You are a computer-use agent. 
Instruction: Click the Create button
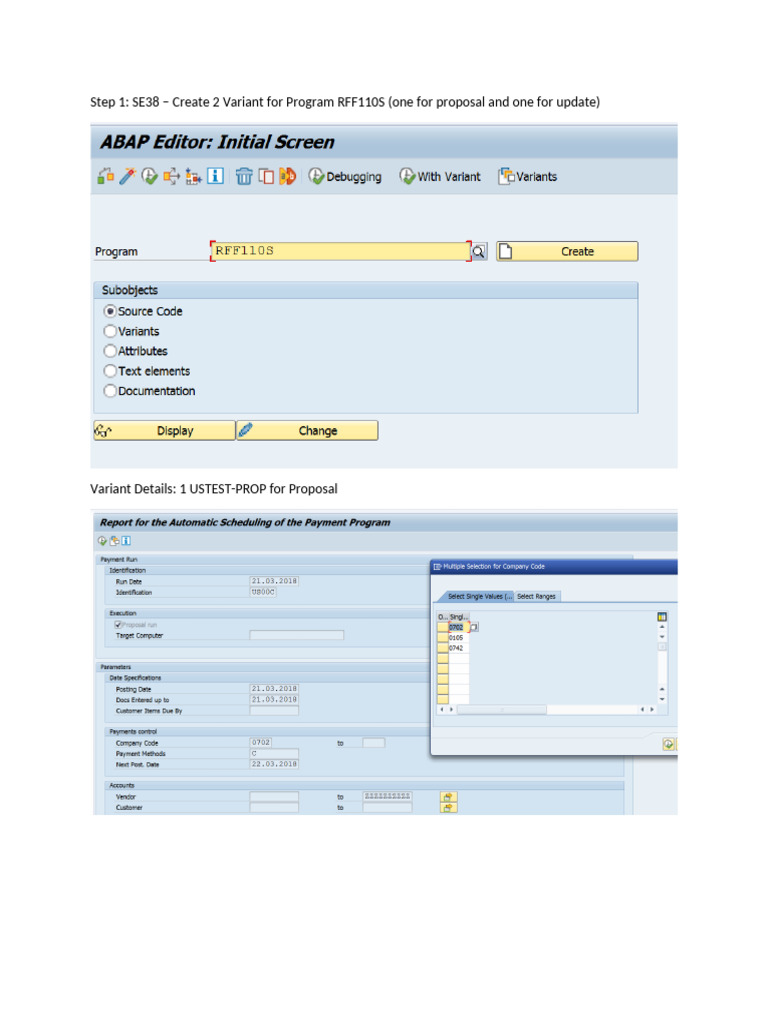[x=567, y=251]
